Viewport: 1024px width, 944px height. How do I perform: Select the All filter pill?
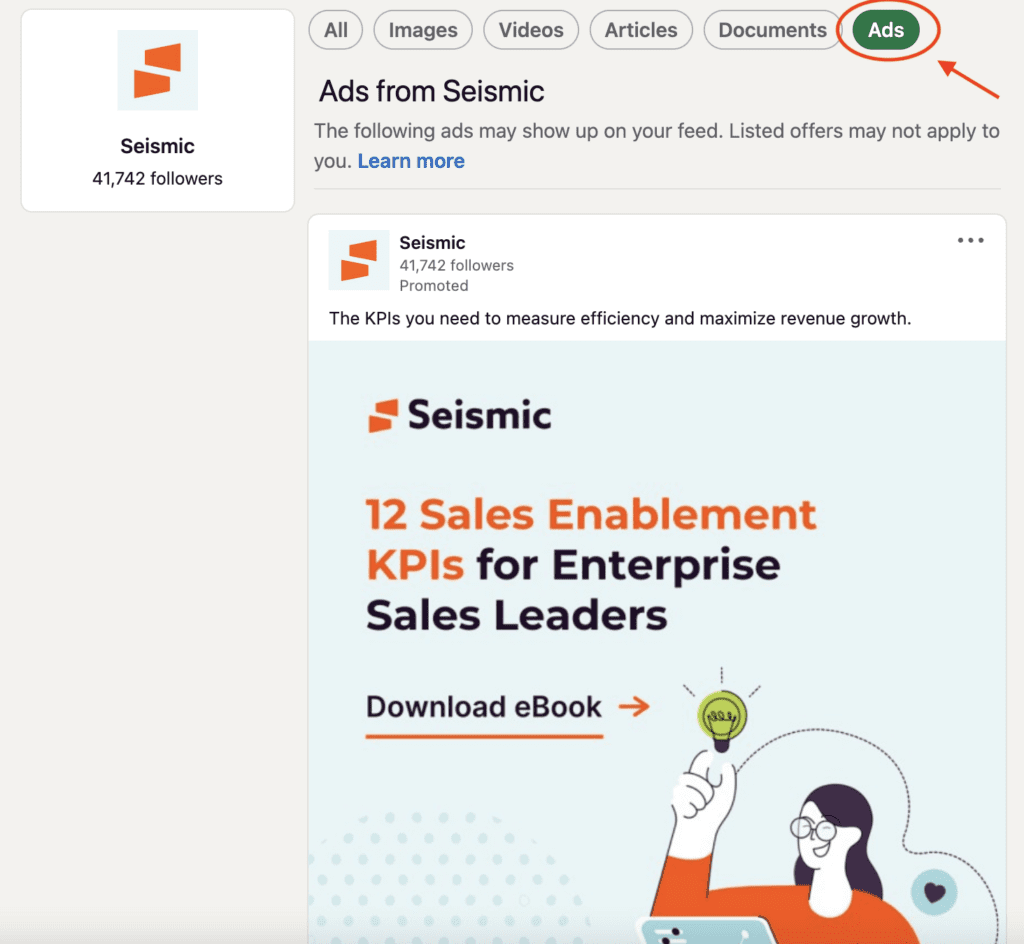[336, 30]
